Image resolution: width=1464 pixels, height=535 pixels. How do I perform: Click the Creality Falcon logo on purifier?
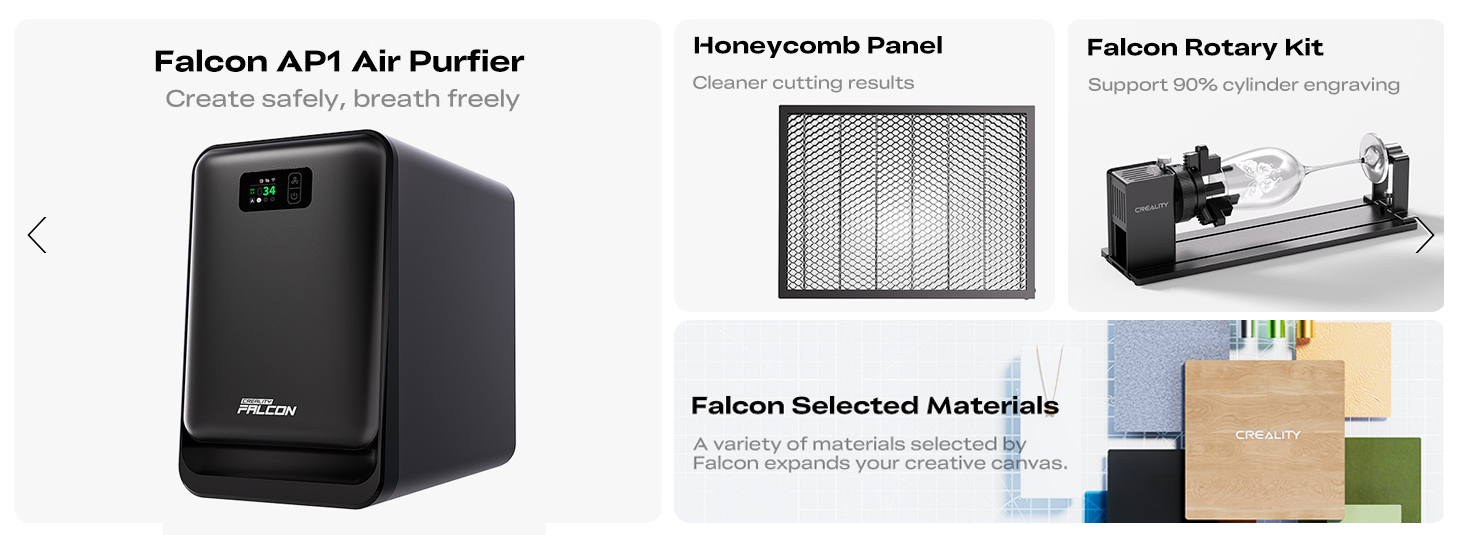click(266, 405)
